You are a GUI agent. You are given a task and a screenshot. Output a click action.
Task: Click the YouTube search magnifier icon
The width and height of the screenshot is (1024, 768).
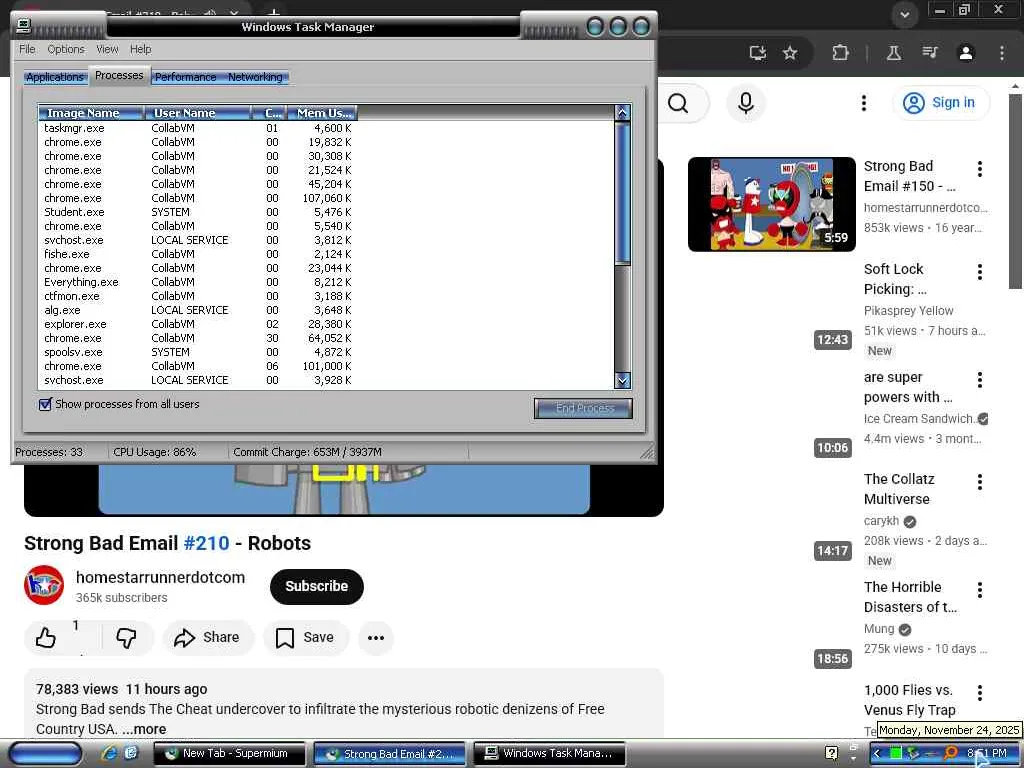point(678,103)
